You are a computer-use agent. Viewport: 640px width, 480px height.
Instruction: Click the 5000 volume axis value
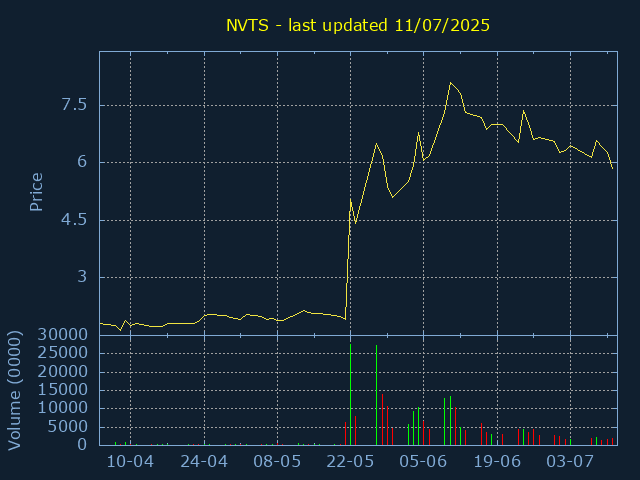(67, 427)
